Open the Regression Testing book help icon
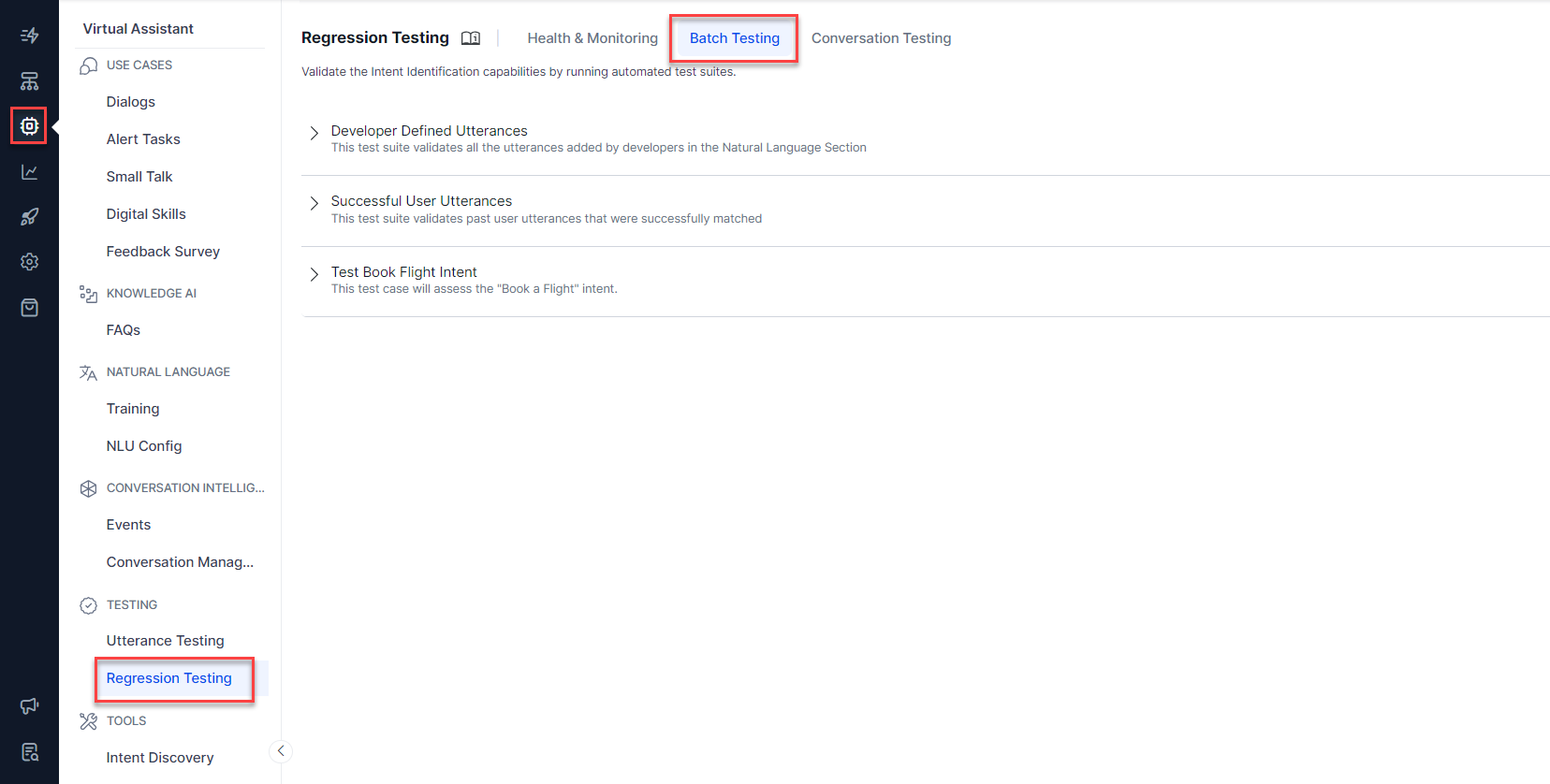 pyautogui.click(x=471, y=38)
